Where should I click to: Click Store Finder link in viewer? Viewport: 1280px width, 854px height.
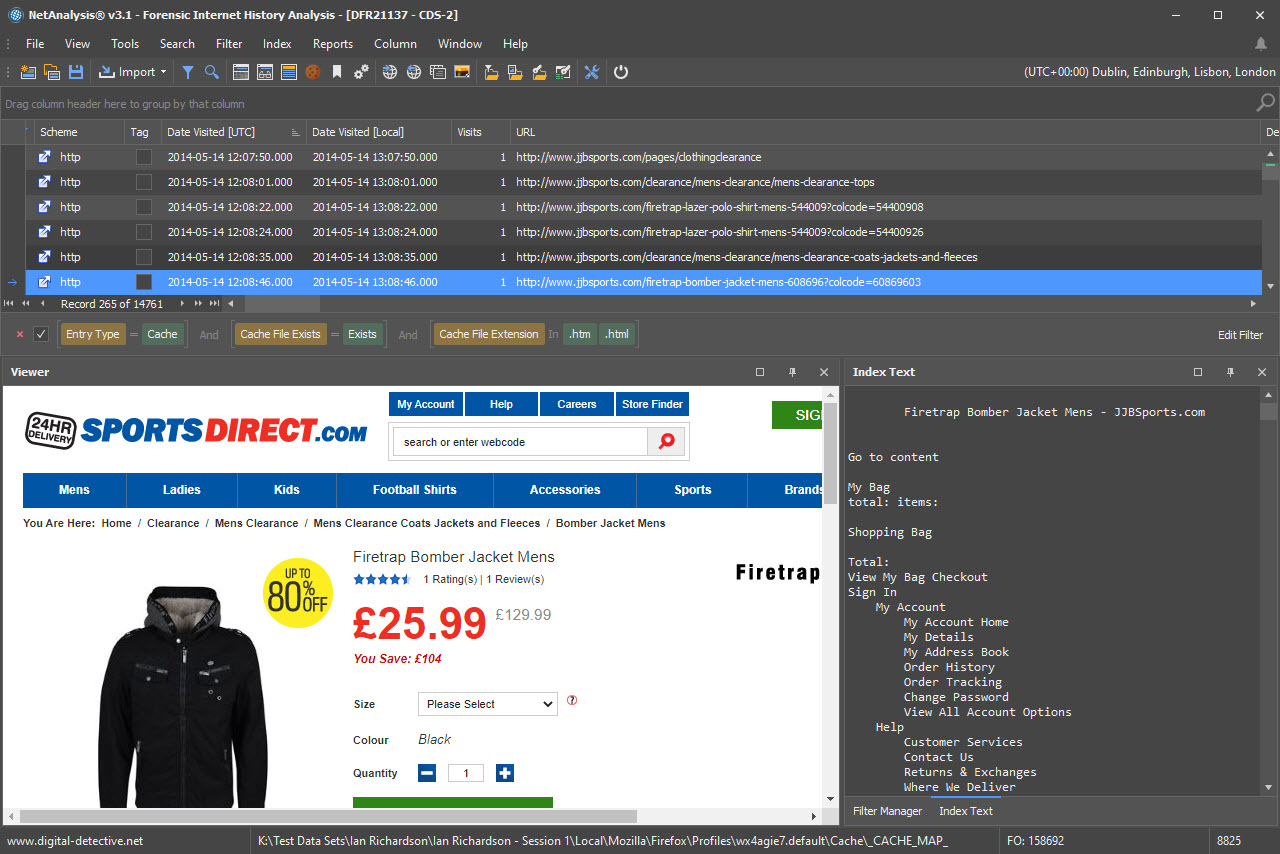(x=652, y=404)
